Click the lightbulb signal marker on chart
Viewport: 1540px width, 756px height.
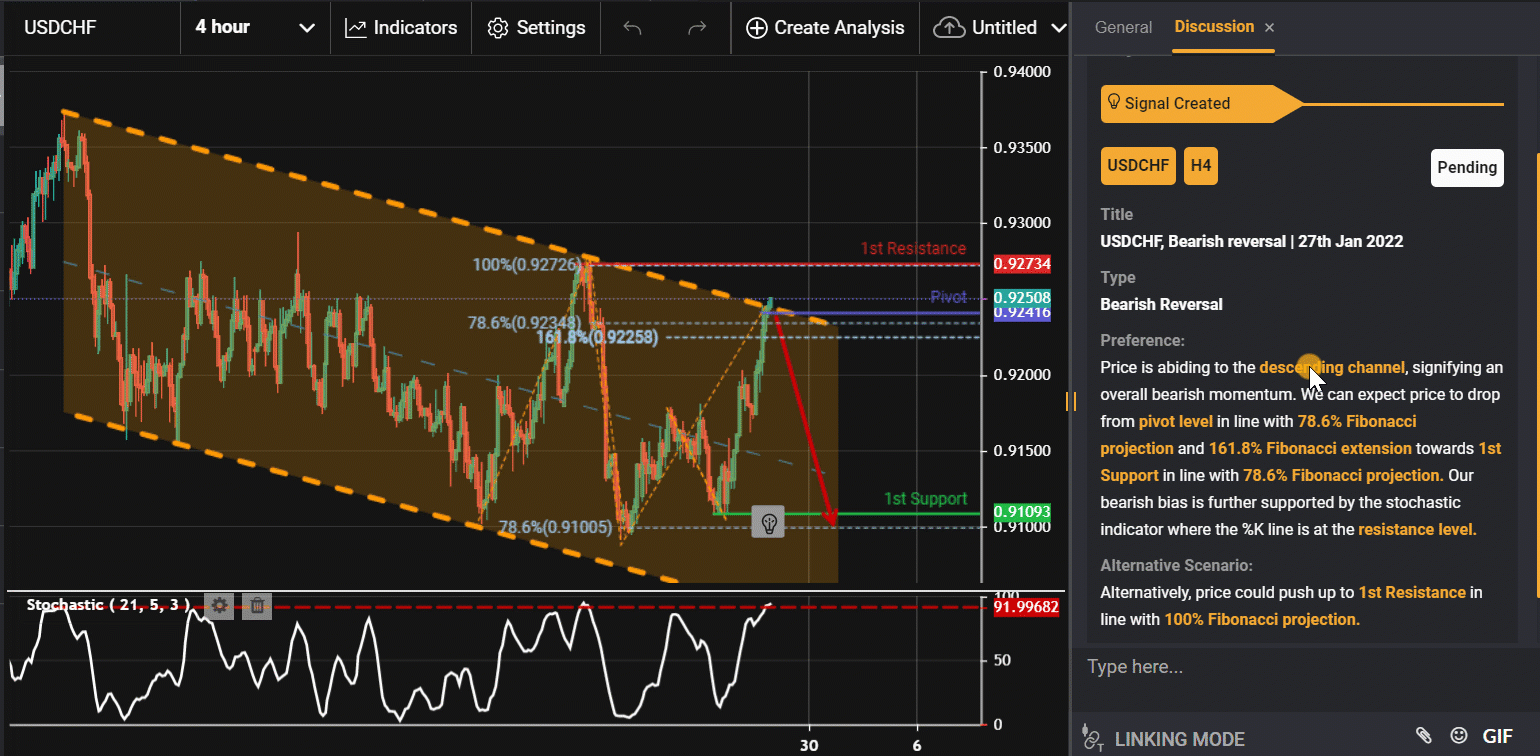768,522
